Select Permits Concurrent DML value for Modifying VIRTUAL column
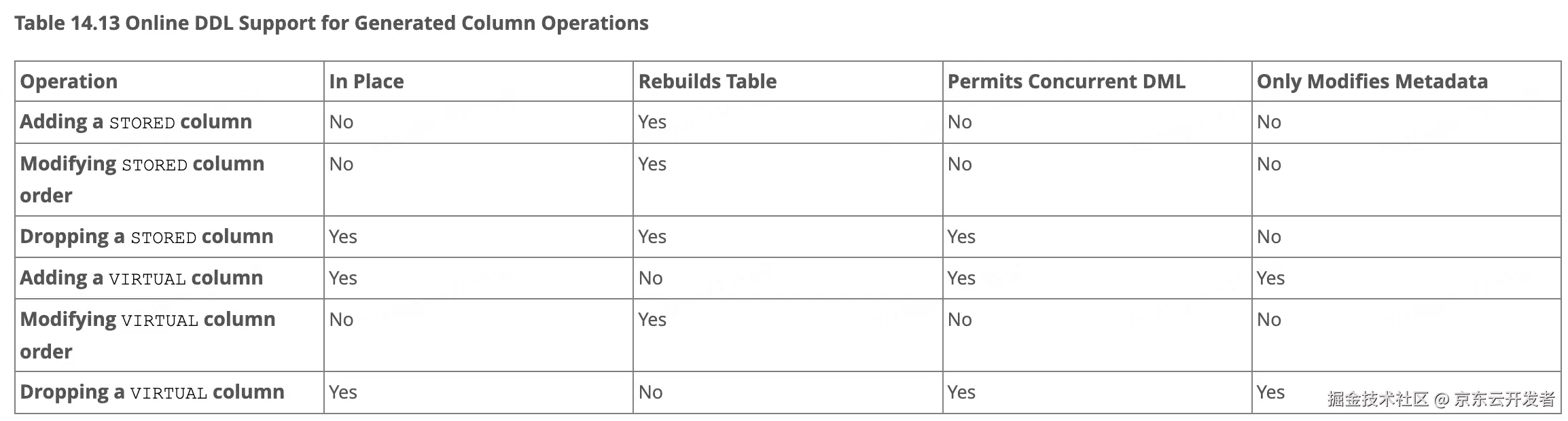Viewport: 1568px width, 421px height. [959, 319]
